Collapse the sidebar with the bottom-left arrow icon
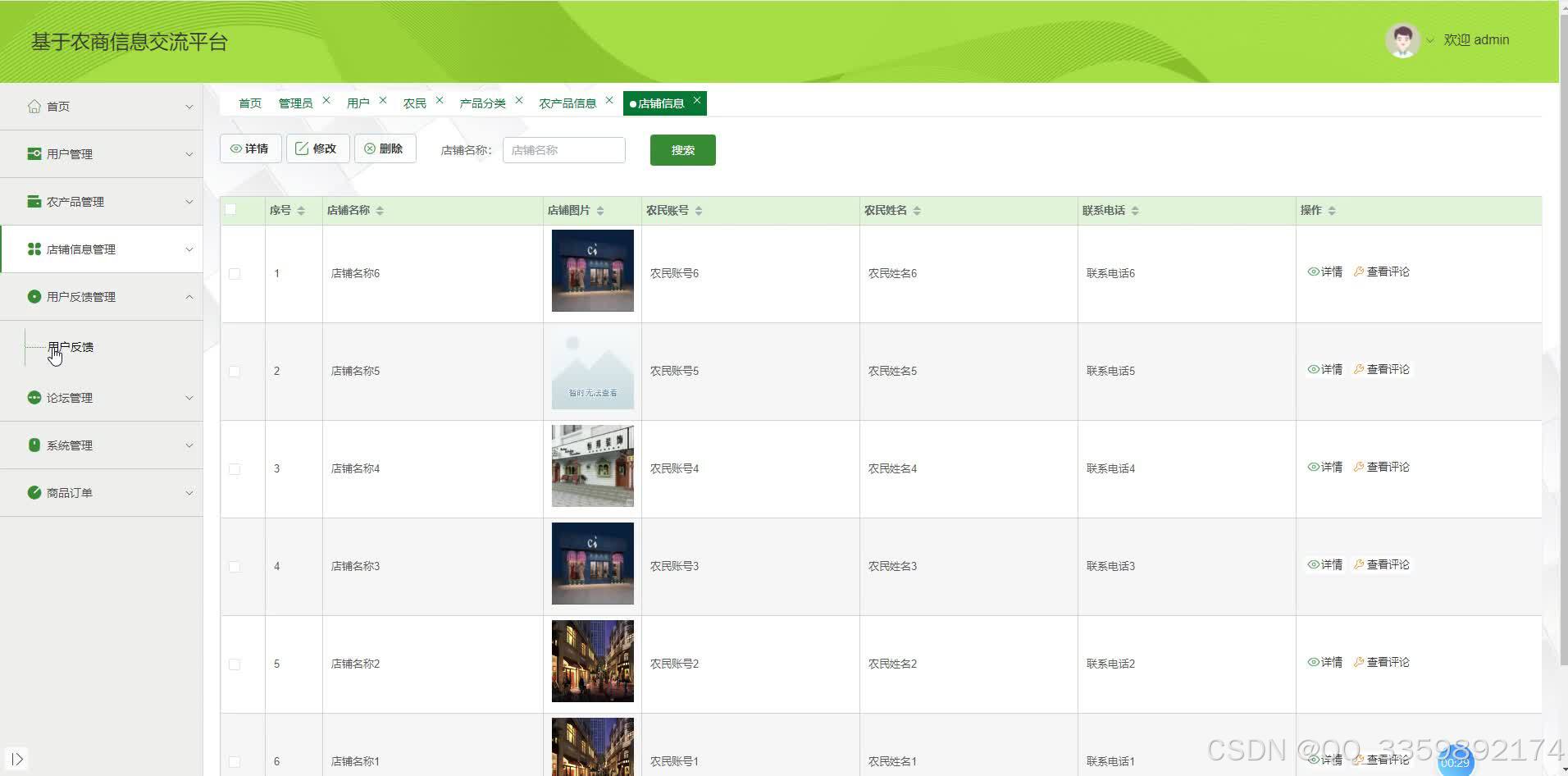1568x776 pixels. tap(17, 760)
